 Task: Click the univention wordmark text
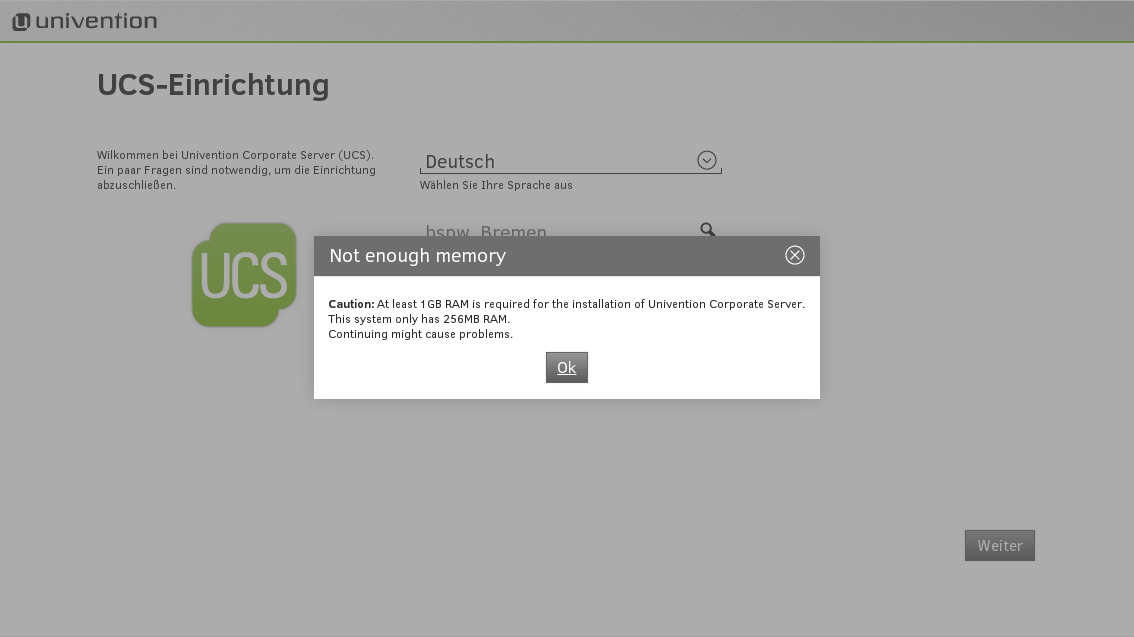tap(96, 21)
